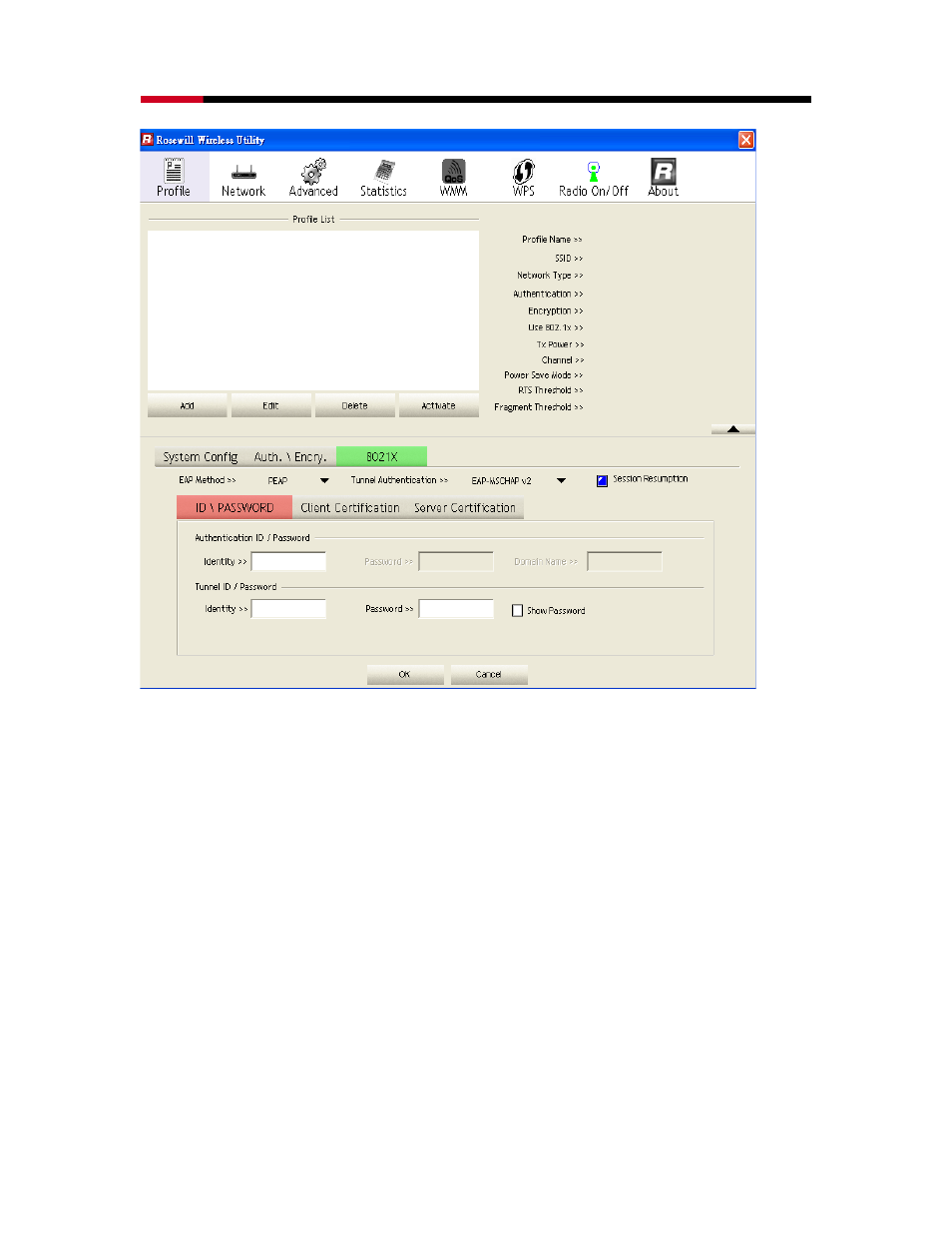Click the Edit profile button
Image resolution: width=952 pixels, height=1233 pixels.
[x=270, y=405]
